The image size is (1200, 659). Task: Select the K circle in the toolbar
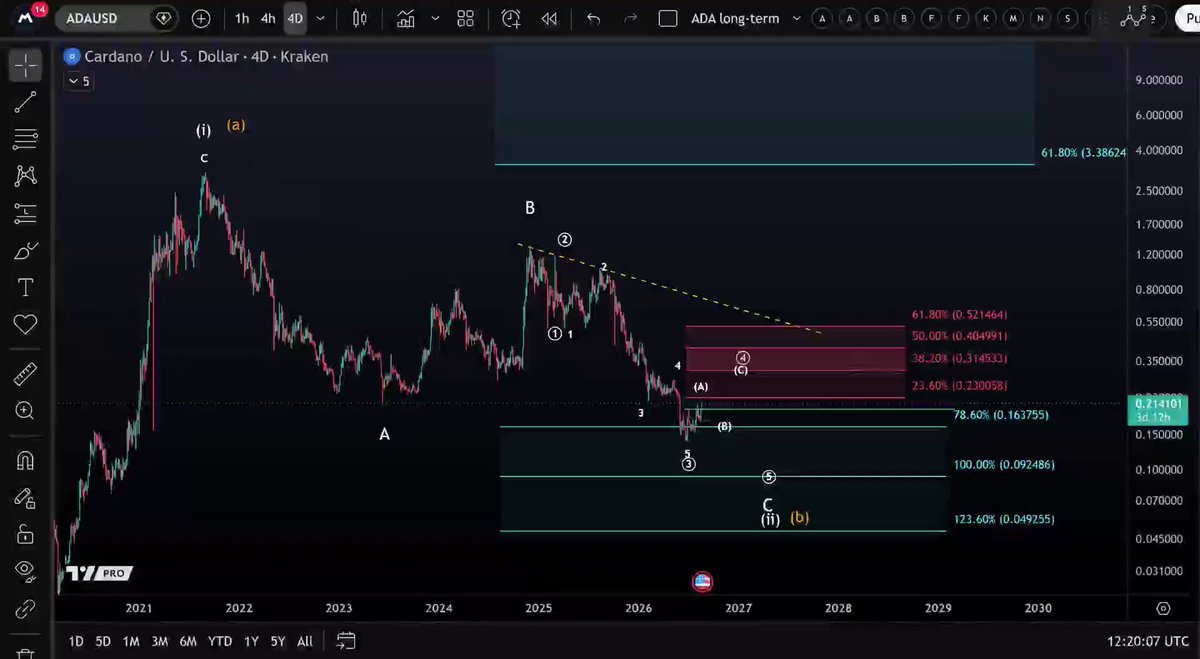pos(986,18)
